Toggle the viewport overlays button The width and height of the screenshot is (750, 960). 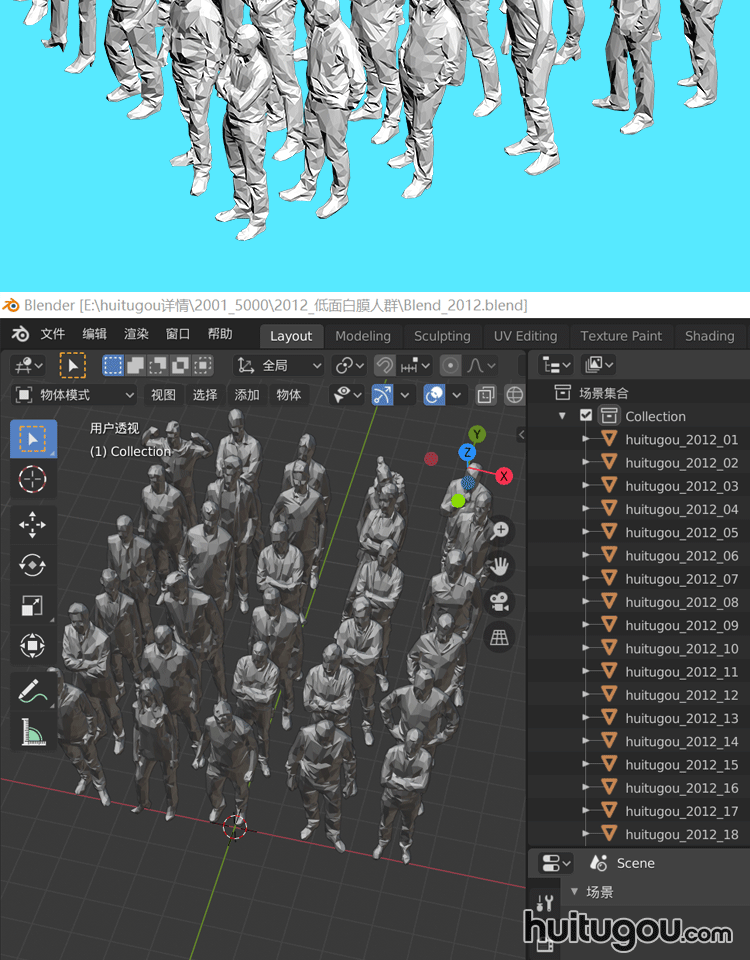pos(434,395)
